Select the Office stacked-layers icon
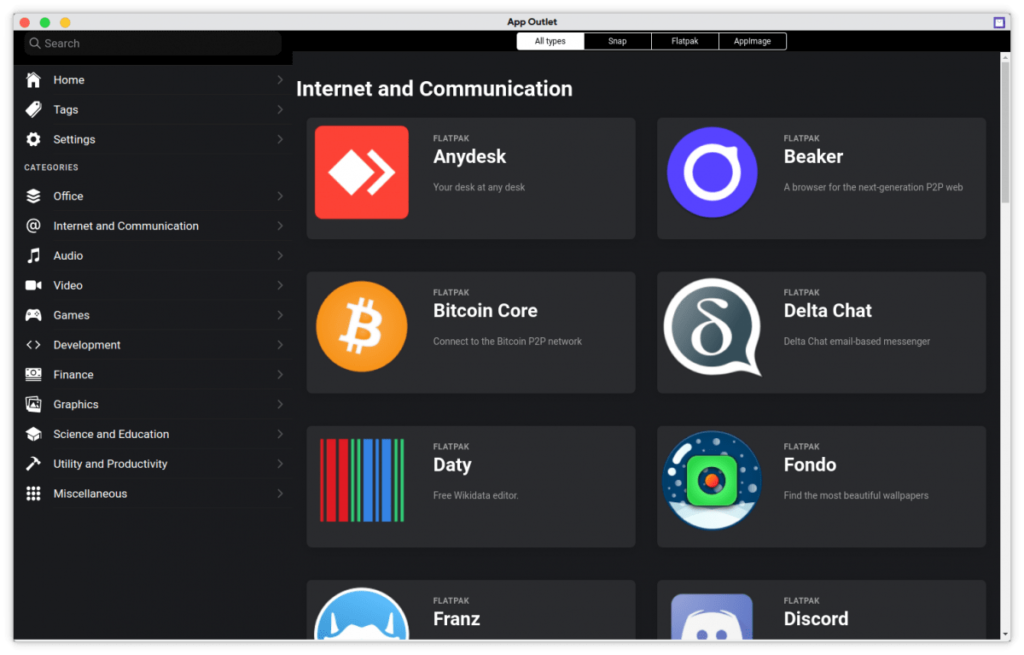 coord(33,196)
